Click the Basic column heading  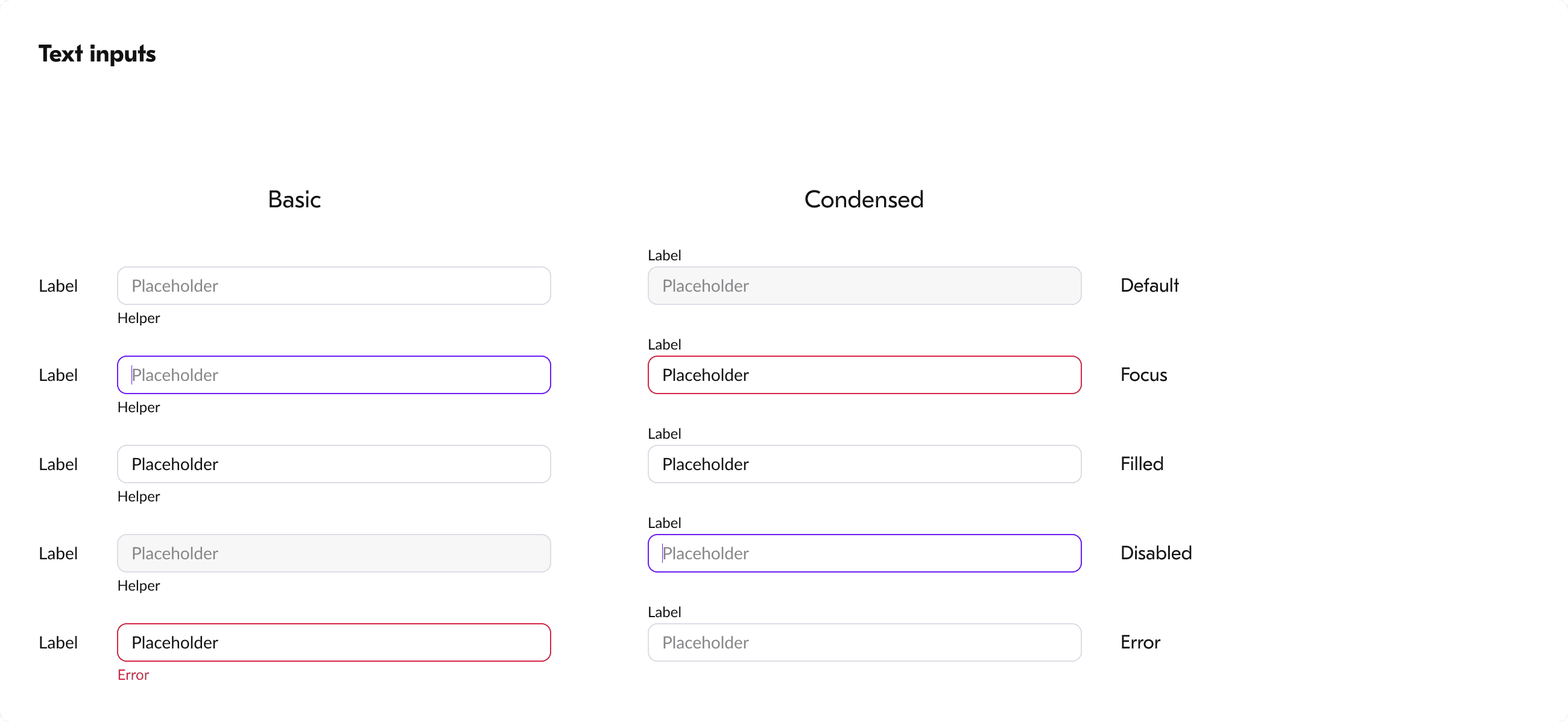tap(294, 199)
